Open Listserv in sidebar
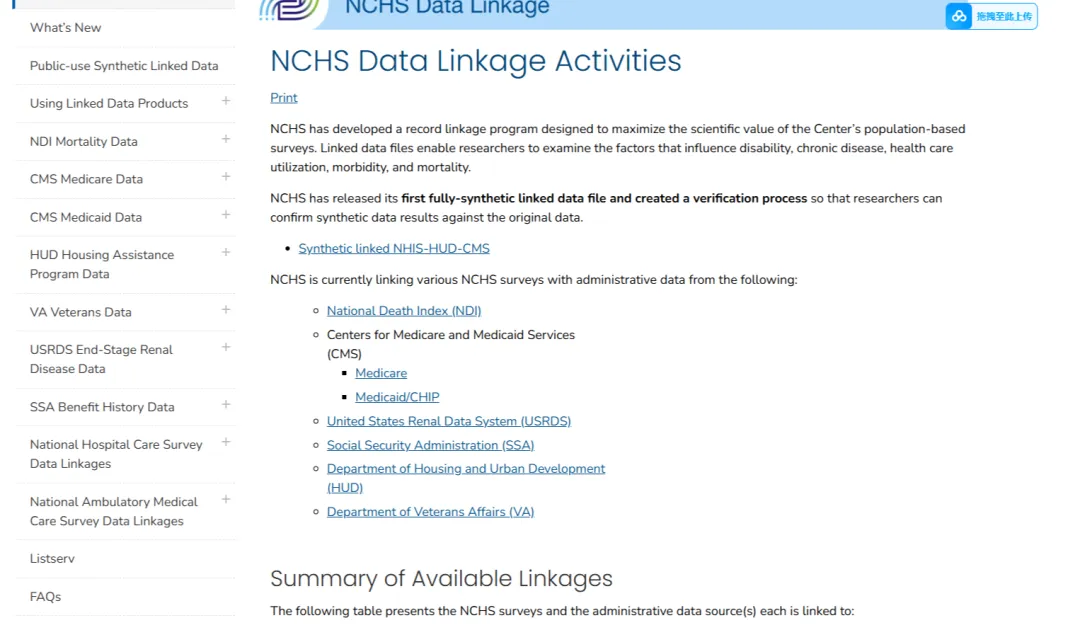 click(52, 558)
